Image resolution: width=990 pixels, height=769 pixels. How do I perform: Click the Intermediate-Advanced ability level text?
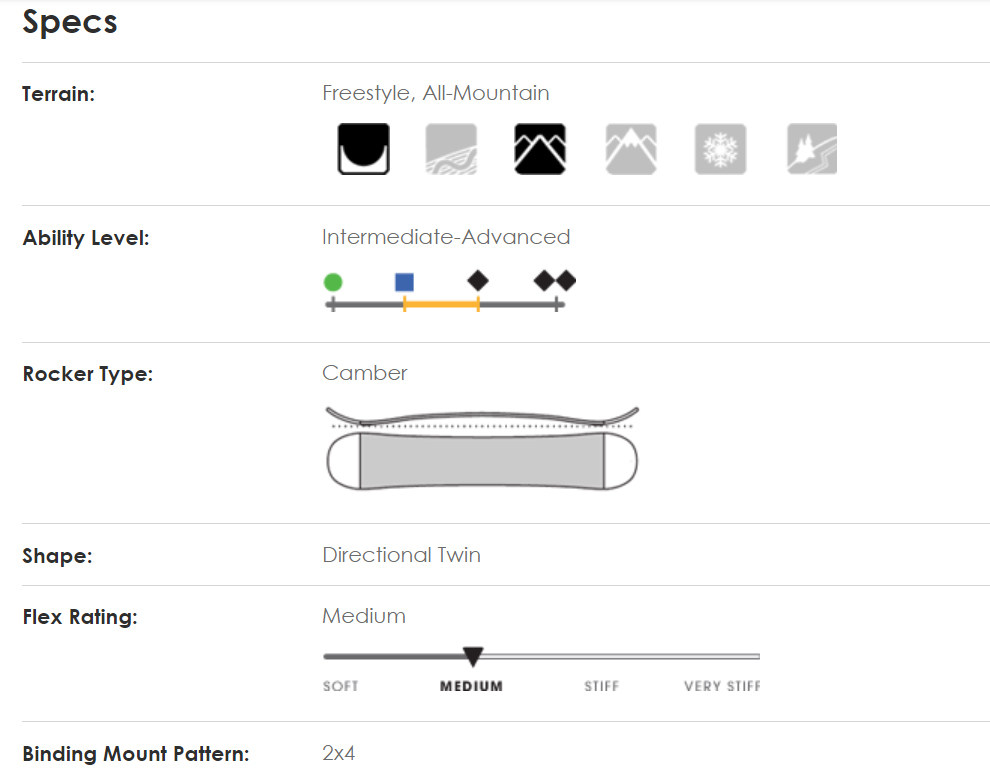[445, 237]
